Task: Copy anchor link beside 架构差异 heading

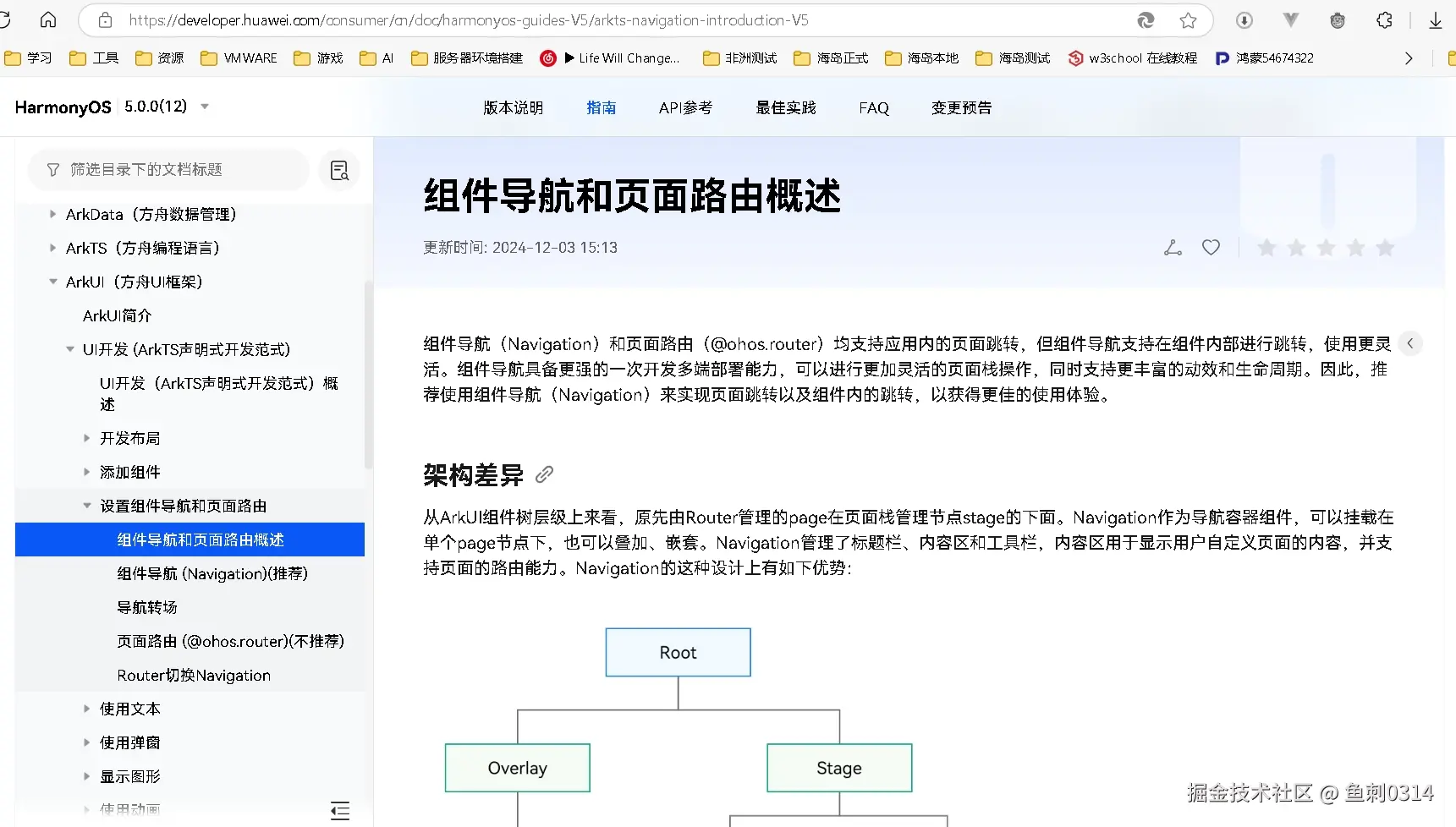Action: point(544,474)
